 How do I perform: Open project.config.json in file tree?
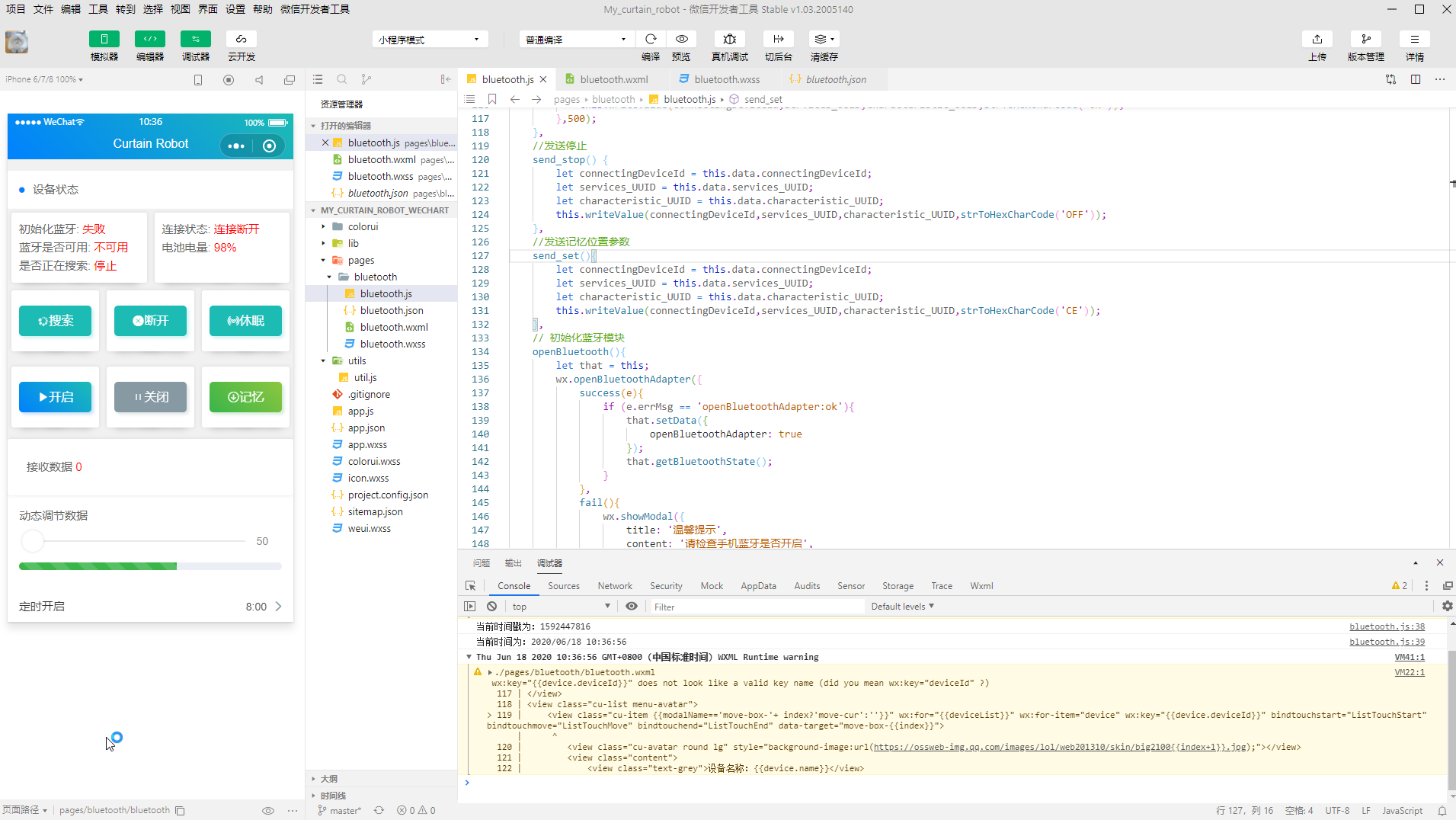pyautogui.click(x=388, y=495)
